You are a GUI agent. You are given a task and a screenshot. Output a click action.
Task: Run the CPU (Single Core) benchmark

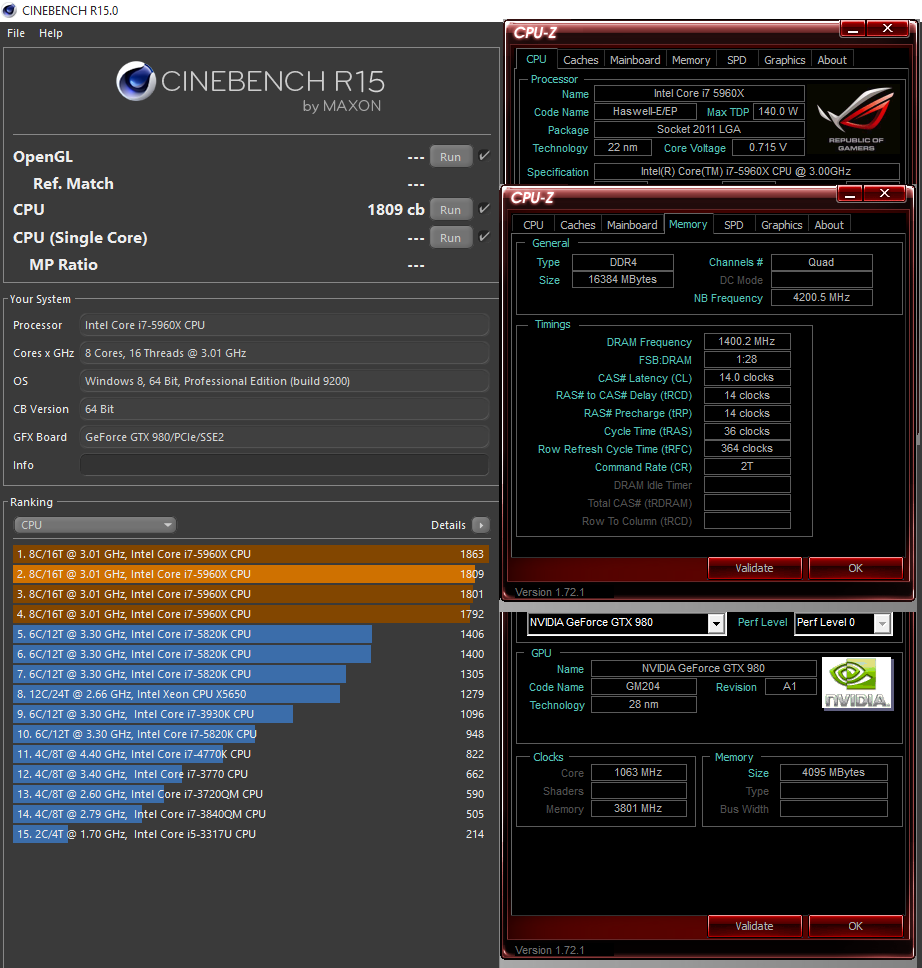click(451, 238)
